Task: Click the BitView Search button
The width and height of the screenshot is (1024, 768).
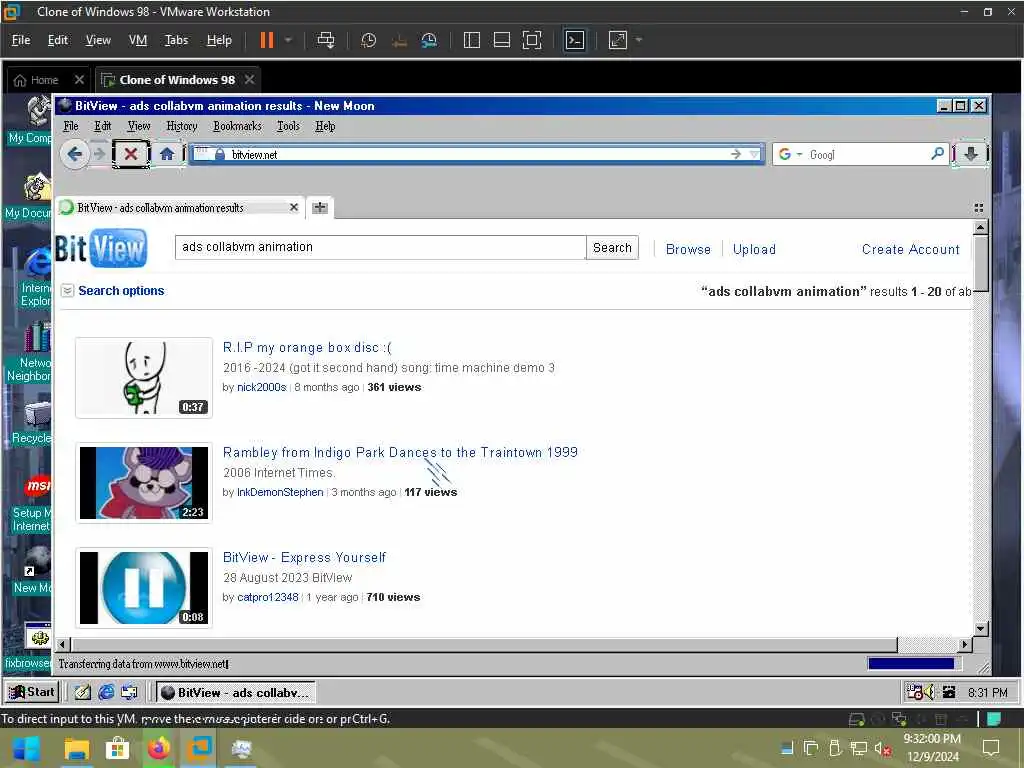Action: point(612,248)
